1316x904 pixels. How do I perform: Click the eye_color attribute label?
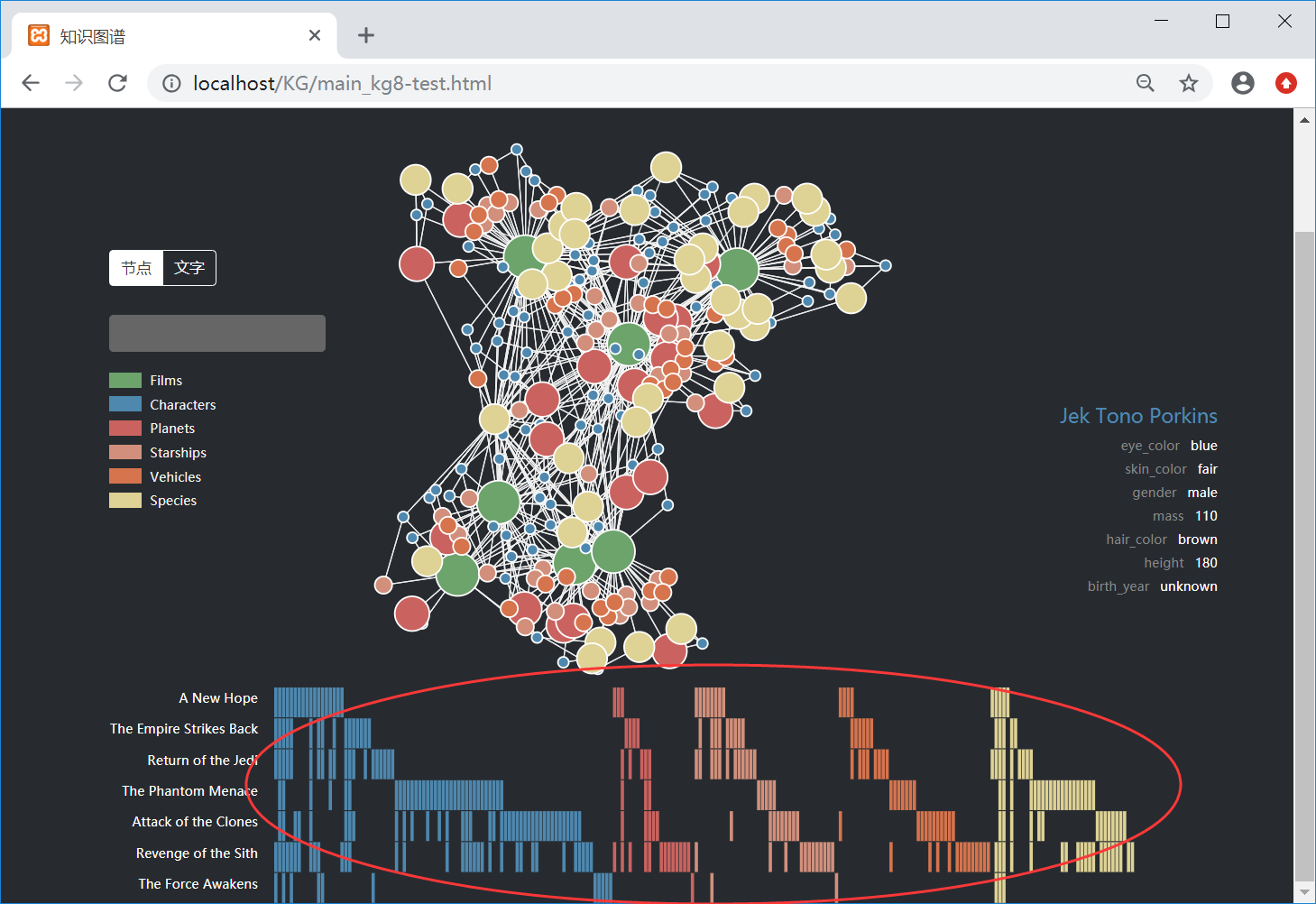(x=1150, y=446)
